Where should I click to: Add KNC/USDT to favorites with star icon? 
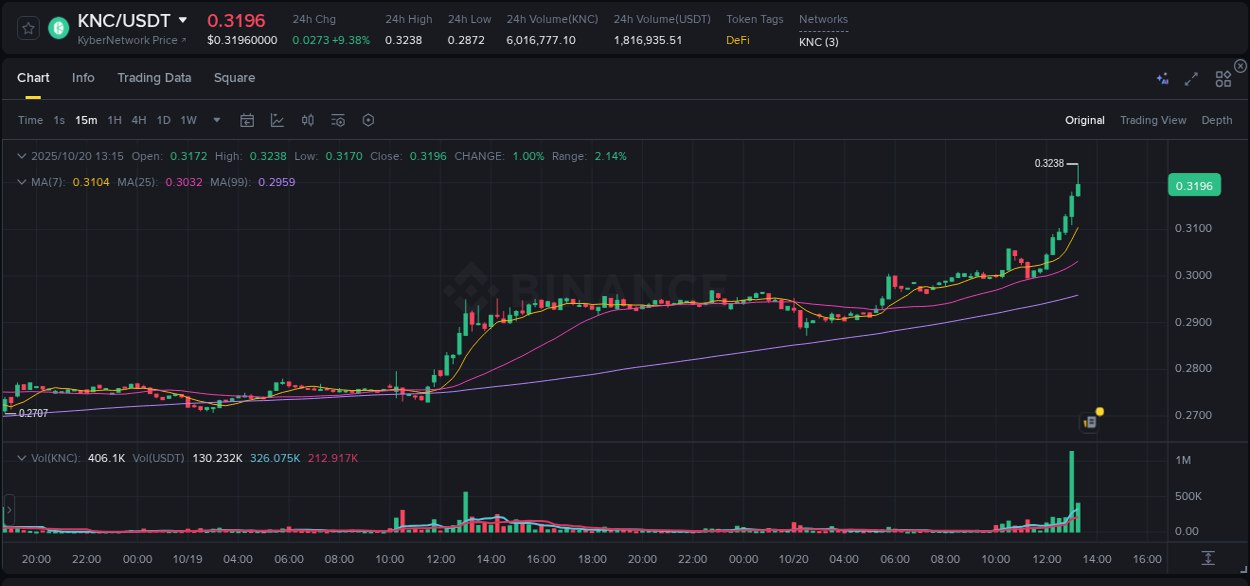(28, 29)
